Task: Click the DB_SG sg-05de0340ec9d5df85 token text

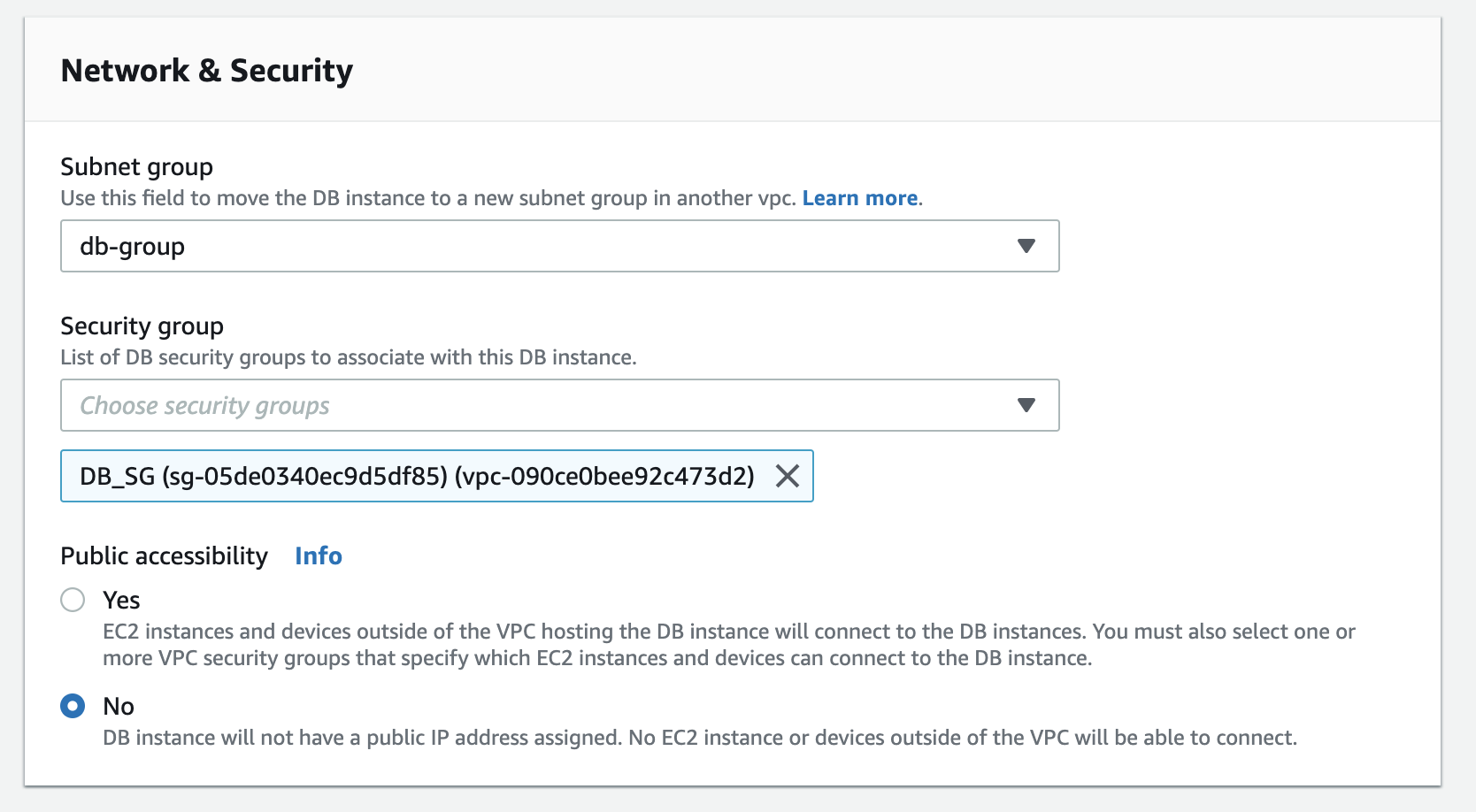Action: click(416, 477)
